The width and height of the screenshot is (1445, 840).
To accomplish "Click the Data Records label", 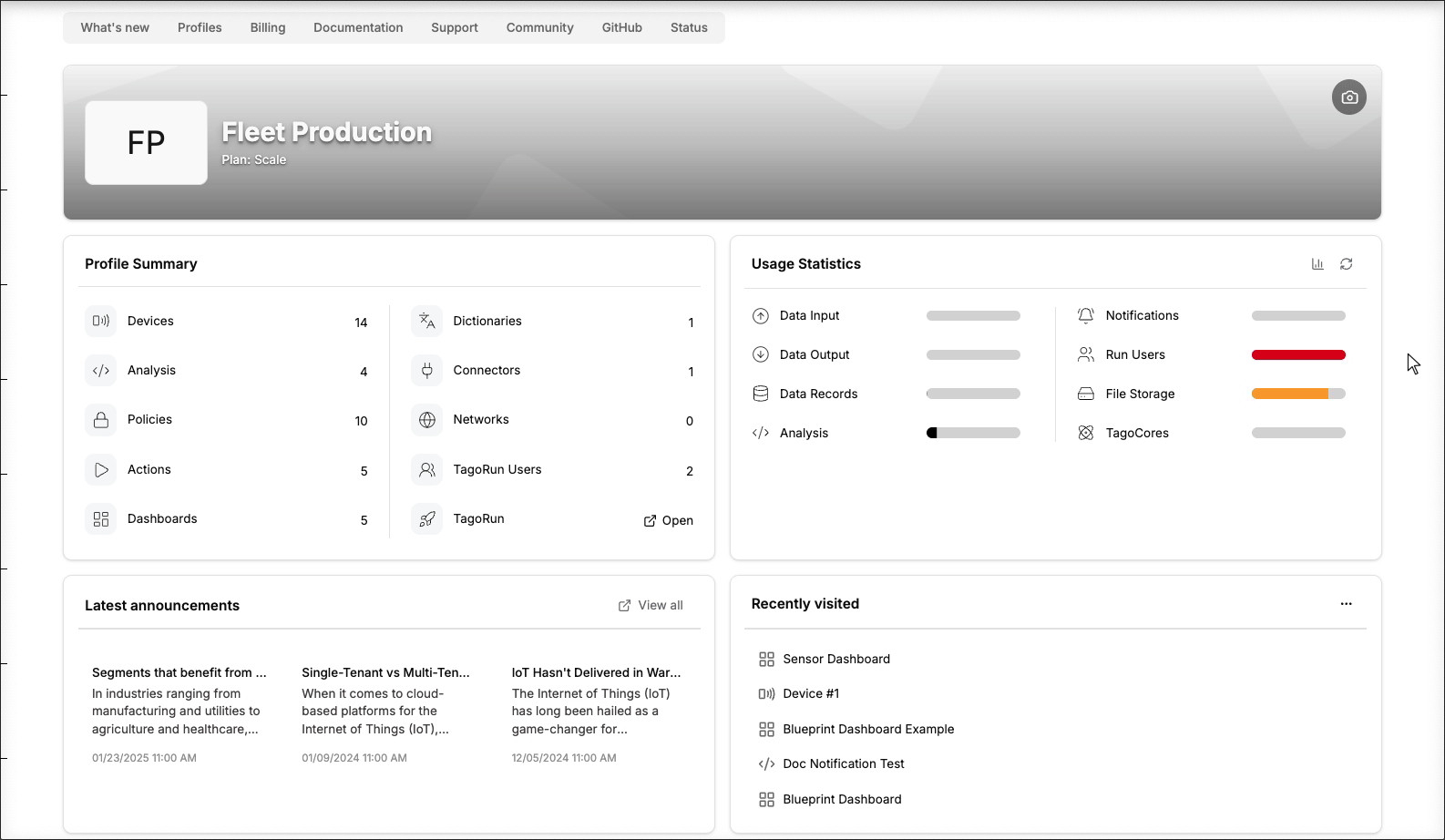I will tap(818, 394).
